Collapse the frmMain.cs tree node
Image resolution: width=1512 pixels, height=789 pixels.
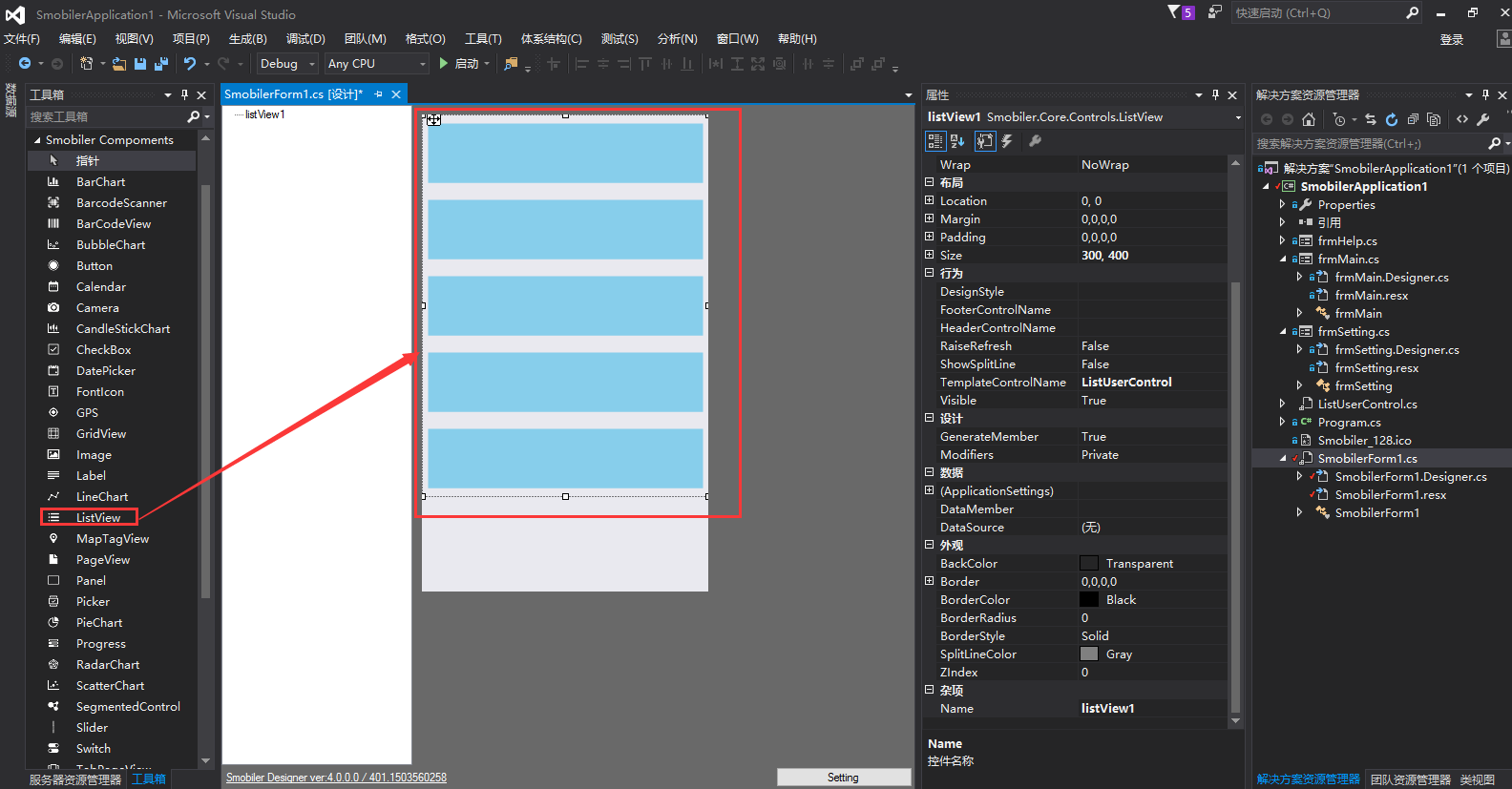[x=1282, y=259]
